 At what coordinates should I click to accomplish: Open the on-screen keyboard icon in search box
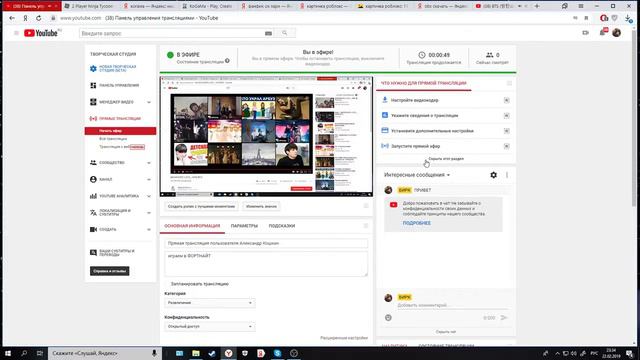(268, 33)
